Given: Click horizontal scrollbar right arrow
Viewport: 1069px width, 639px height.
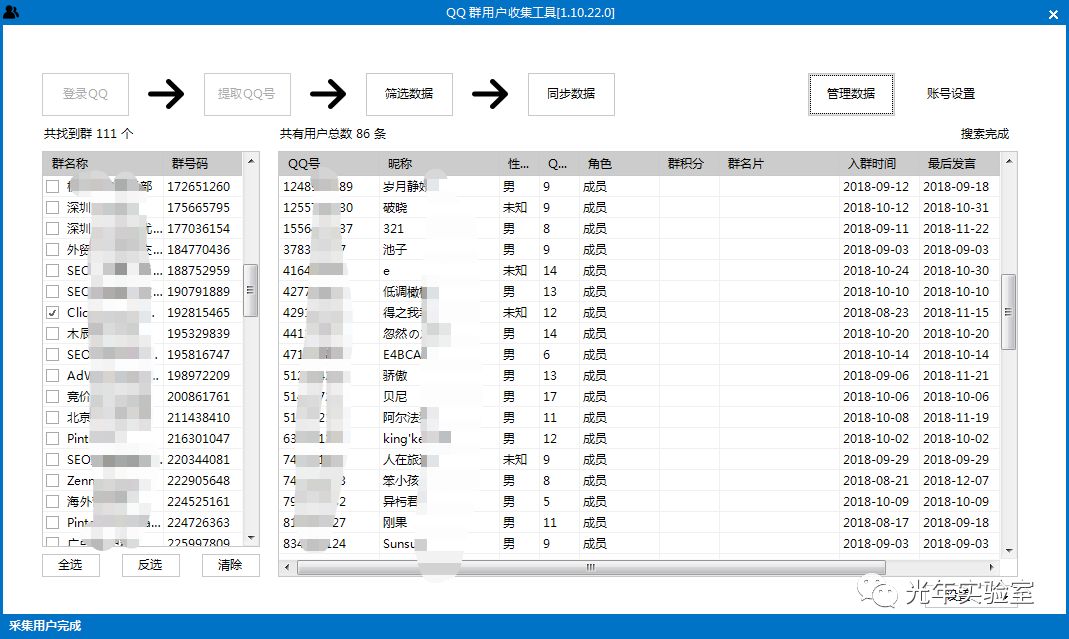Looking at the screenshot, I should click(x=991, y=567).
